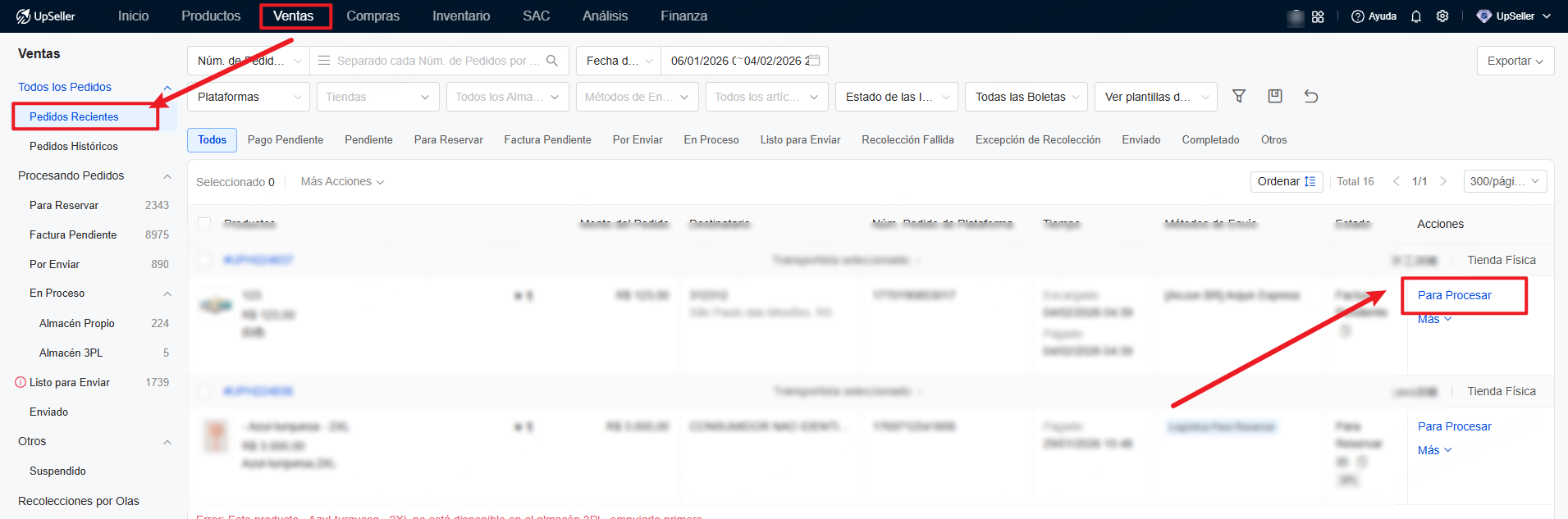Click the apps grid icon in header
This screenshot has width=1568, height=519.
[1318, 16]
